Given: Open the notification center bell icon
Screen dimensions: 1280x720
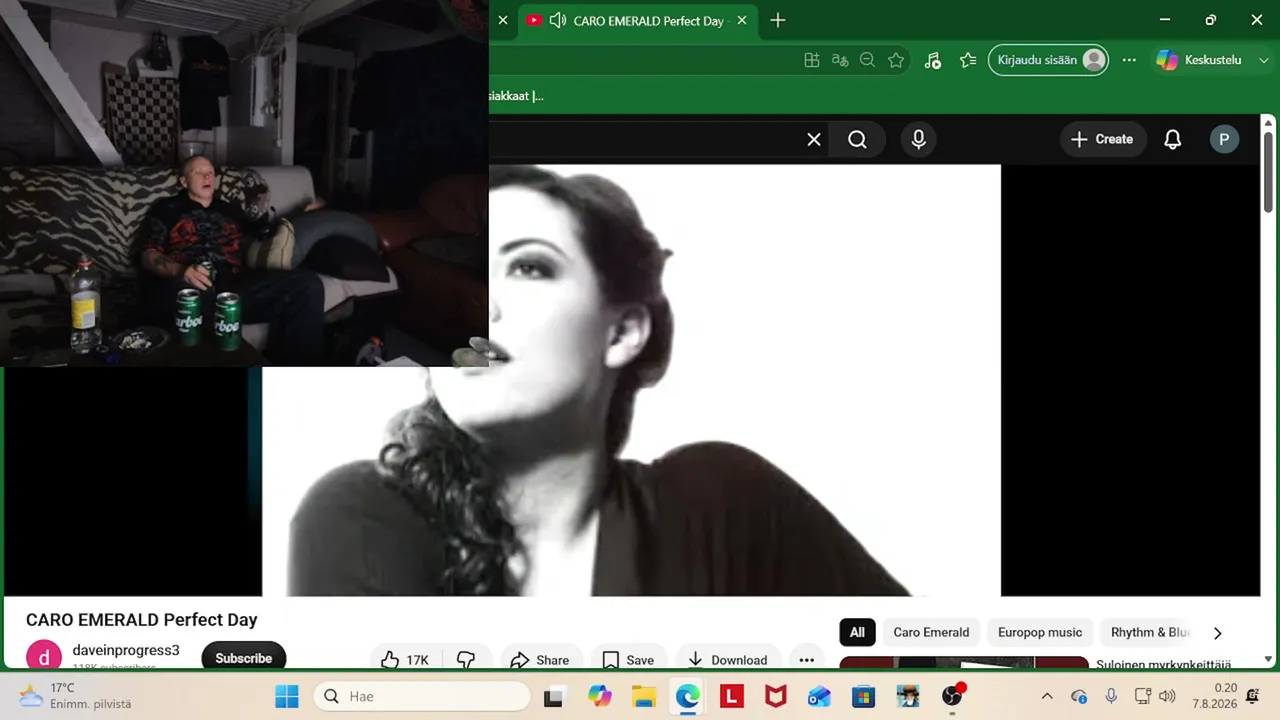Looking at the screenshot, I should click(1253, 696).
